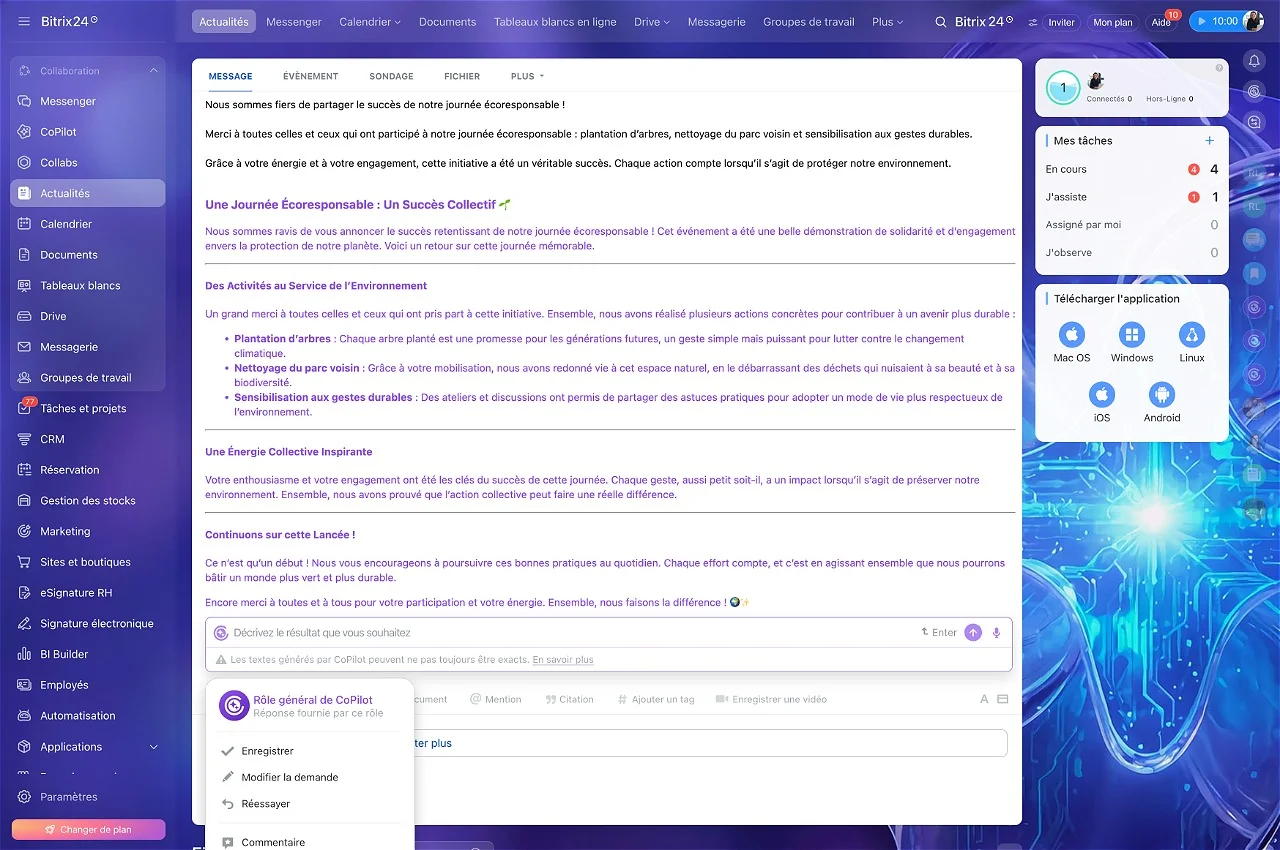Switch to the SONDAGE tab
Screen dimensions: 1280x850
point(391,76)
